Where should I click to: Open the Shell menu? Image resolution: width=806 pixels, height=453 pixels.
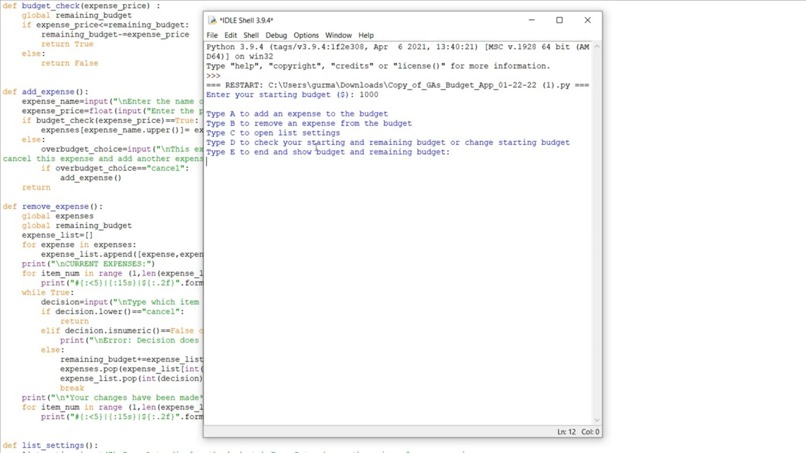pos(251,35)
